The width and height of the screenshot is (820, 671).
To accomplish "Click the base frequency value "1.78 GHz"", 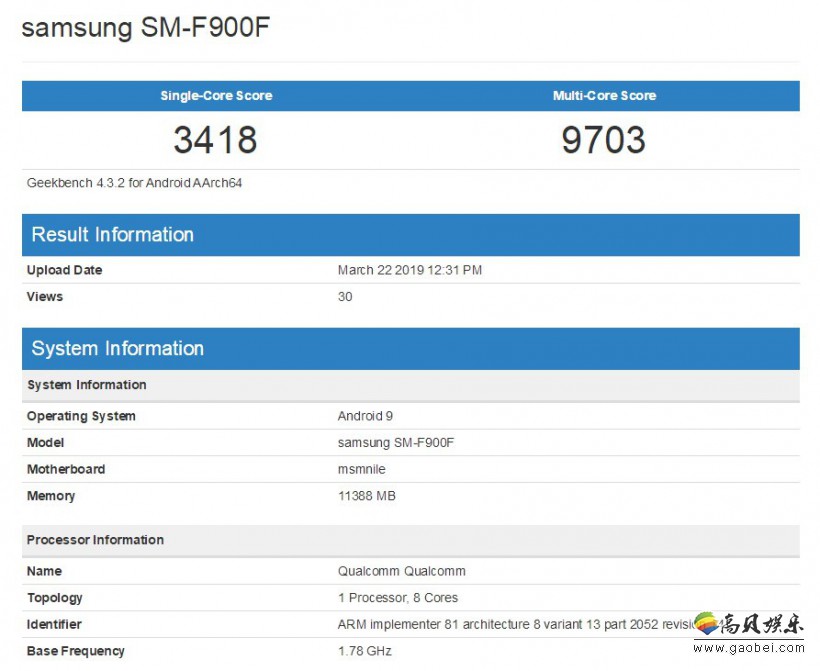I will click(365, 651).
